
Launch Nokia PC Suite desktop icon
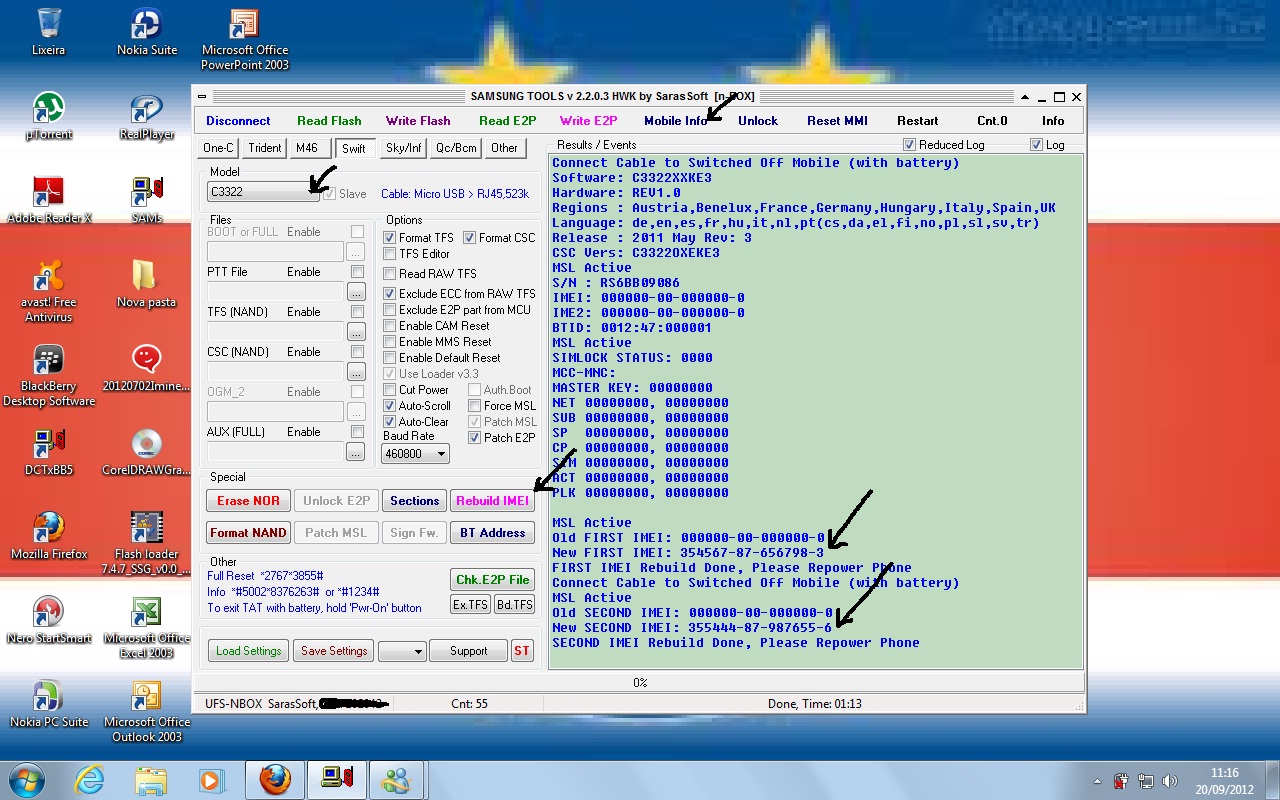[x=48, y=704]
